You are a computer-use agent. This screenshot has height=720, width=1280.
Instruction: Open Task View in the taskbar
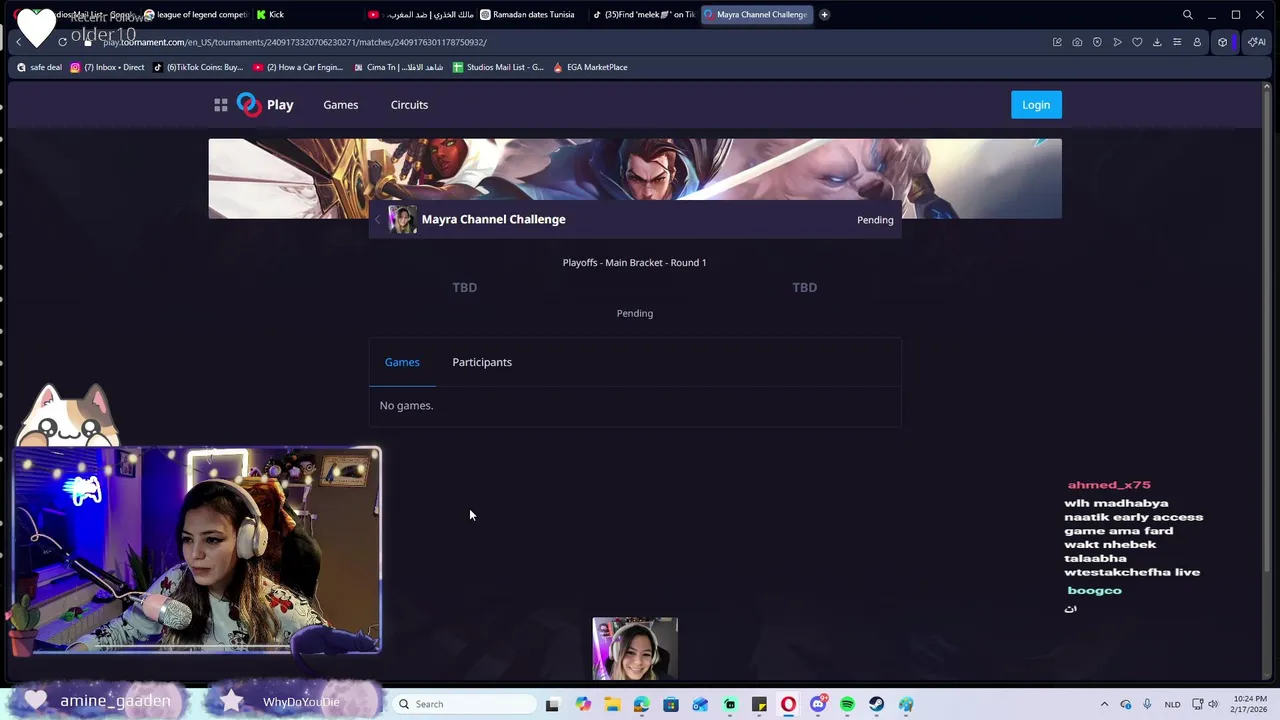[x=553, y=704]
